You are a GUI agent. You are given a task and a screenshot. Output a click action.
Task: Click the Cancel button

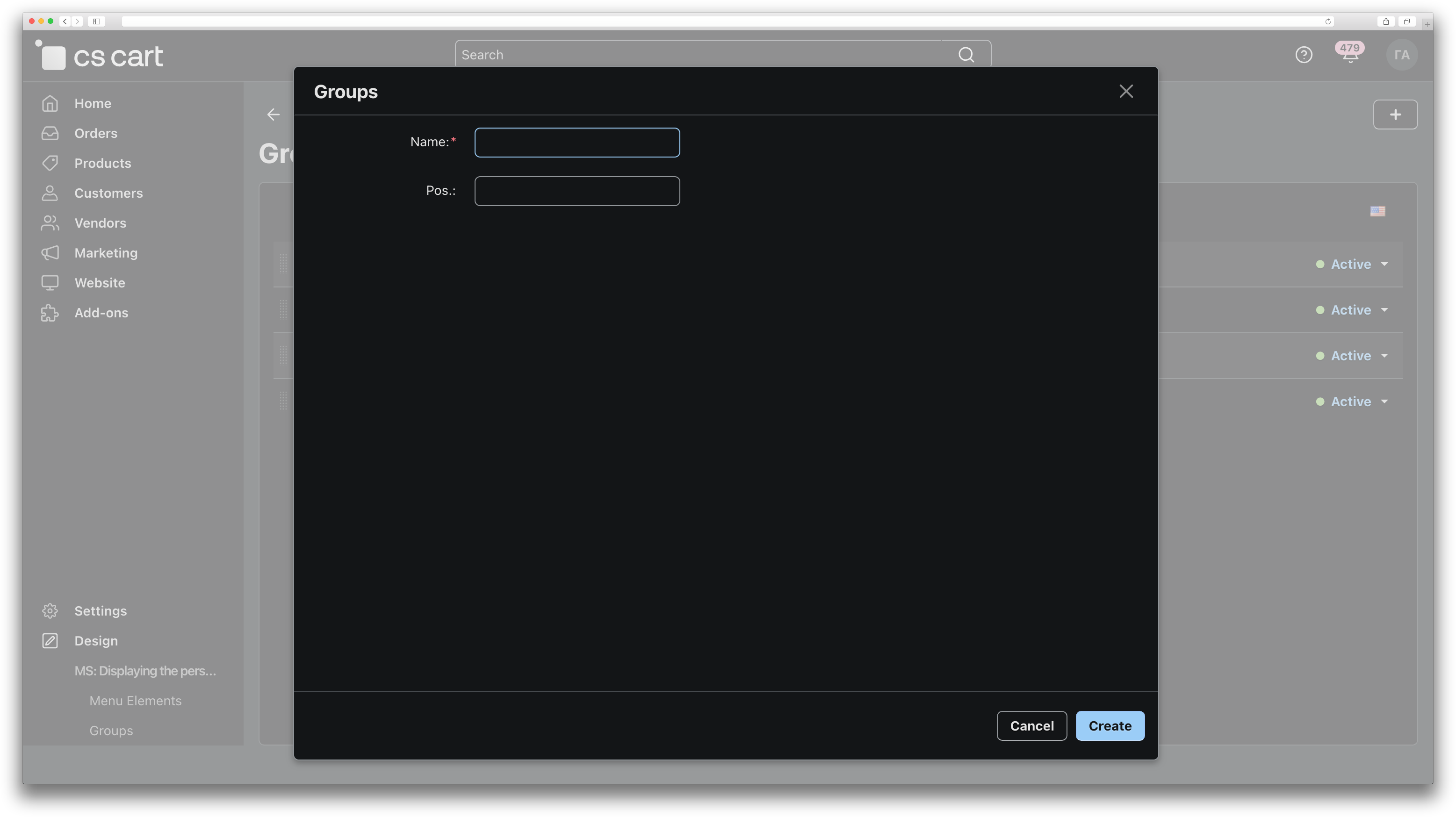click(x=1031, y=725)
